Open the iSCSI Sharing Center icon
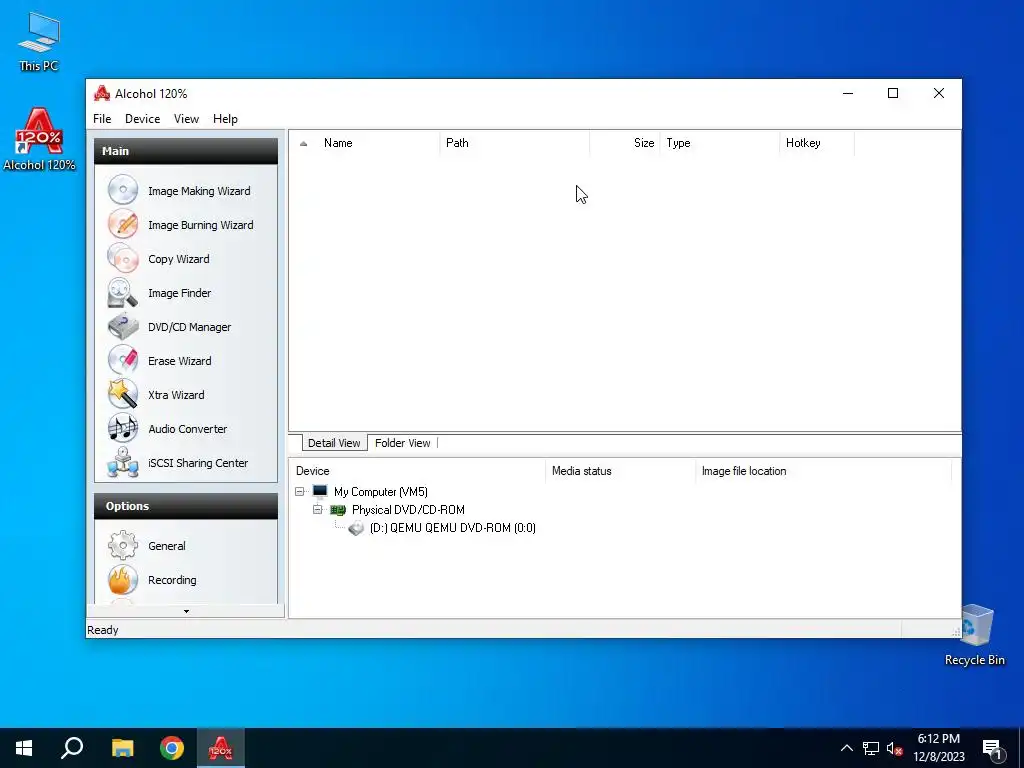Screen dimensions: 1024x768 (123, 462)
